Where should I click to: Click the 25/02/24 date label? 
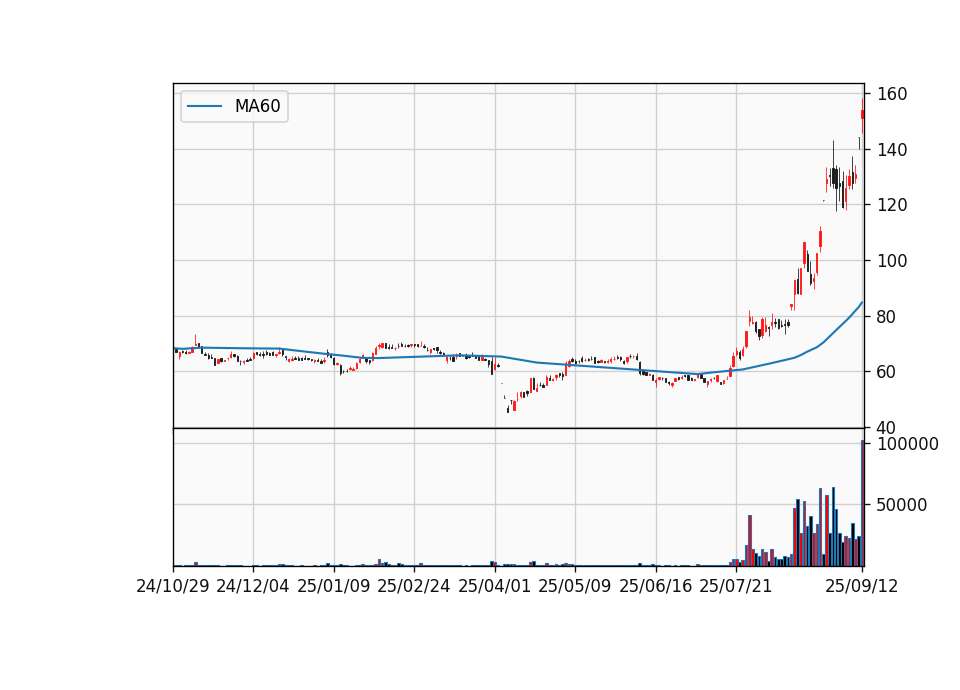coord(414,586)
